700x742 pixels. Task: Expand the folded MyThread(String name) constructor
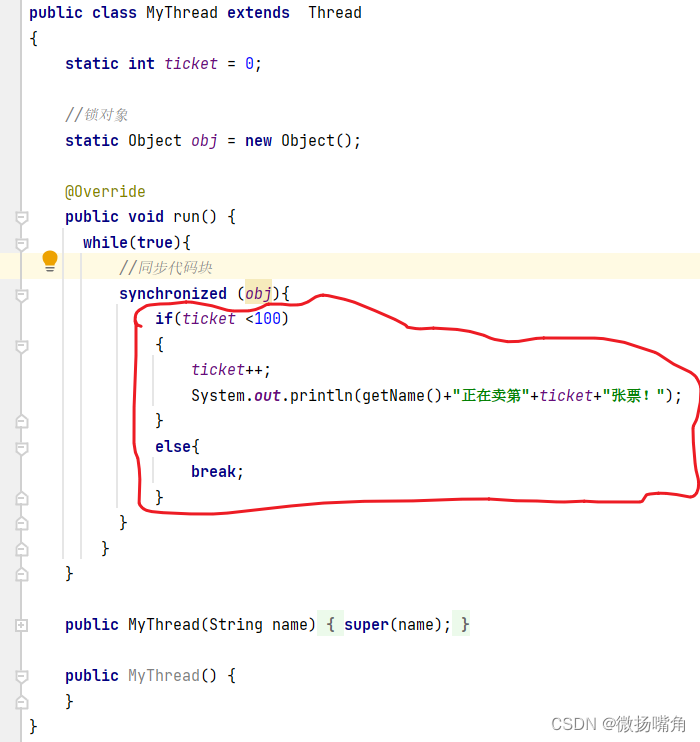click(x=21, y=625)
